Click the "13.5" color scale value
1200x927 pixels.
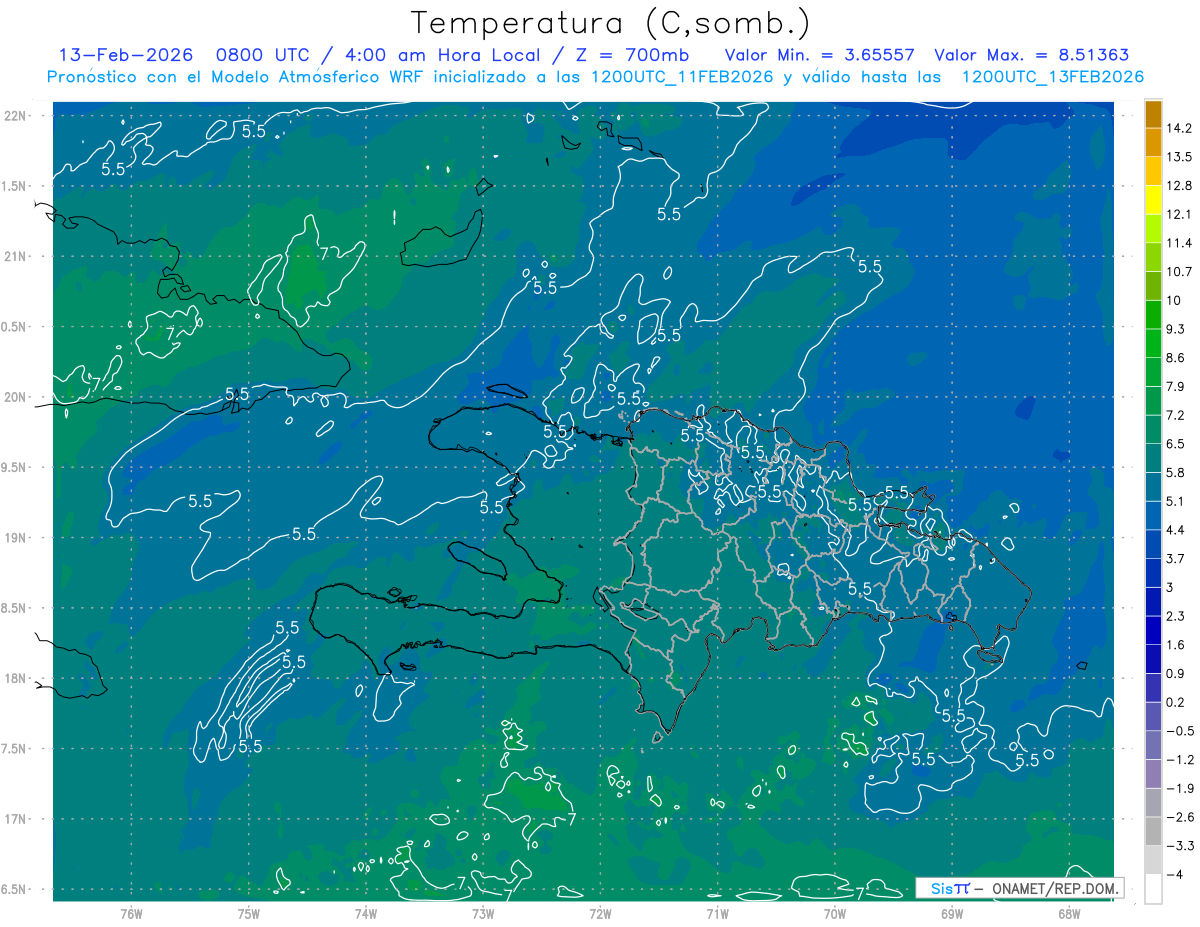(x=1180, y=157)
